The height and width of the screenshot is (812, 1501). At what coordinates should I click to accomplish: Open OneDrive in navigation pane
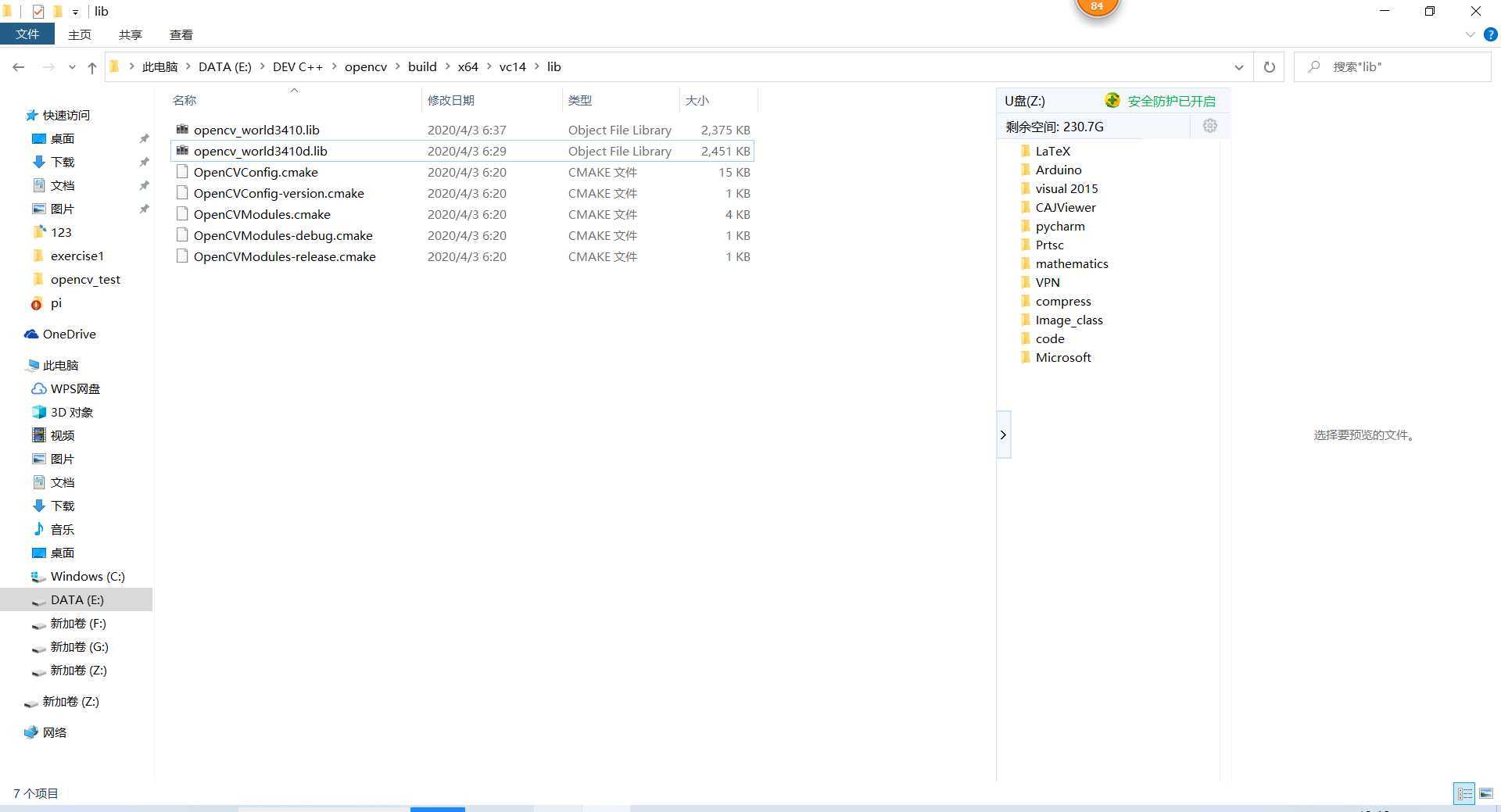[x=69, y=334]
